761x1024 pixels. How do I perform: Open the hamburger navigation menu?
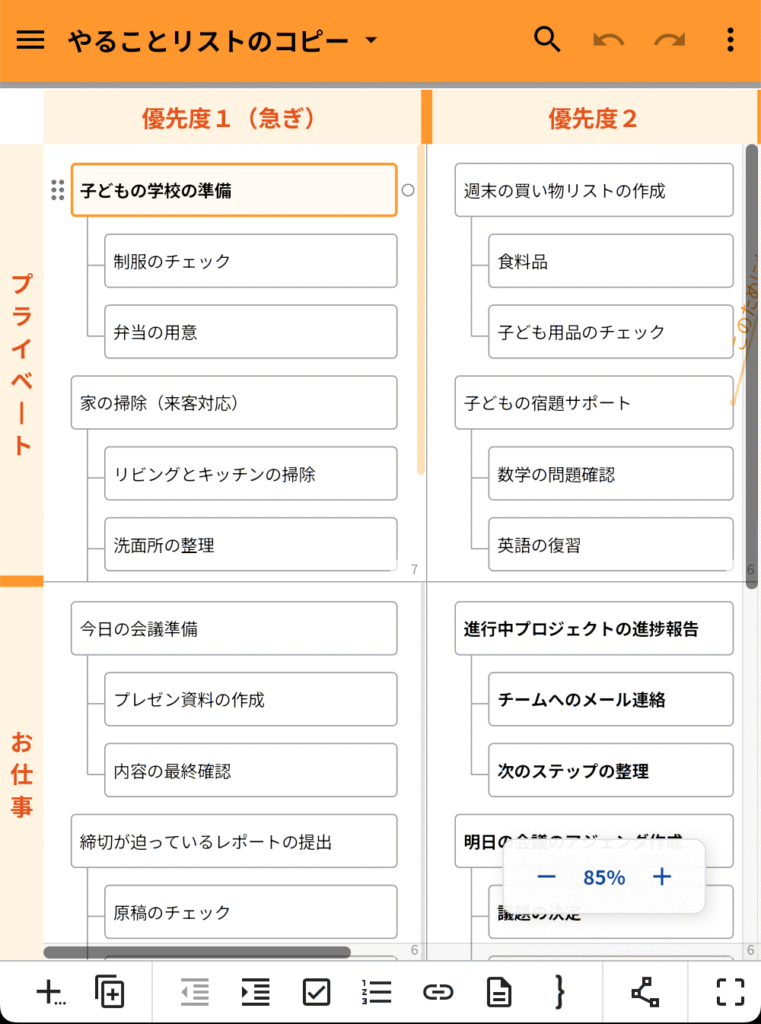click(x=30, y=39)
